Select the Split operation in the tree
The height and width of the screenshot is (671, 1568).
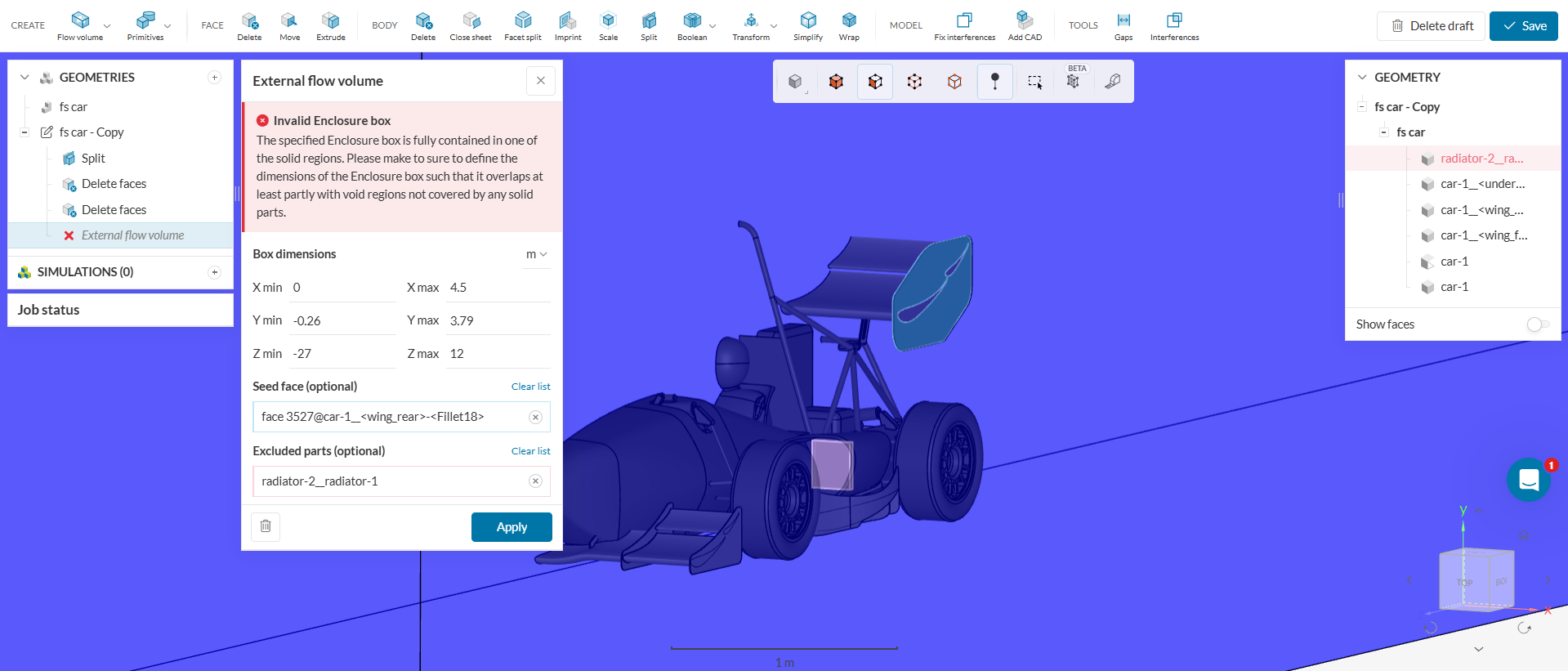tap(93, 159)
